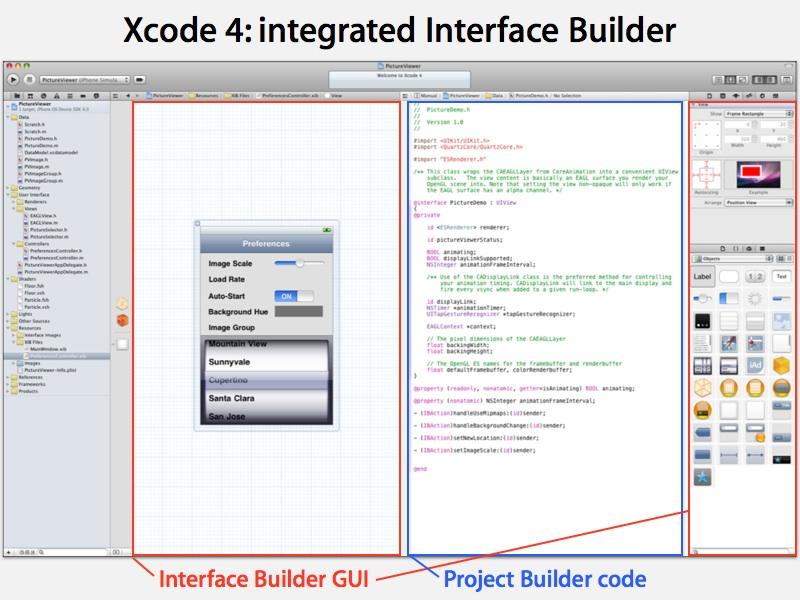
Task: Click PreferencesController.xib in jump bar
Action: point(287,96)
